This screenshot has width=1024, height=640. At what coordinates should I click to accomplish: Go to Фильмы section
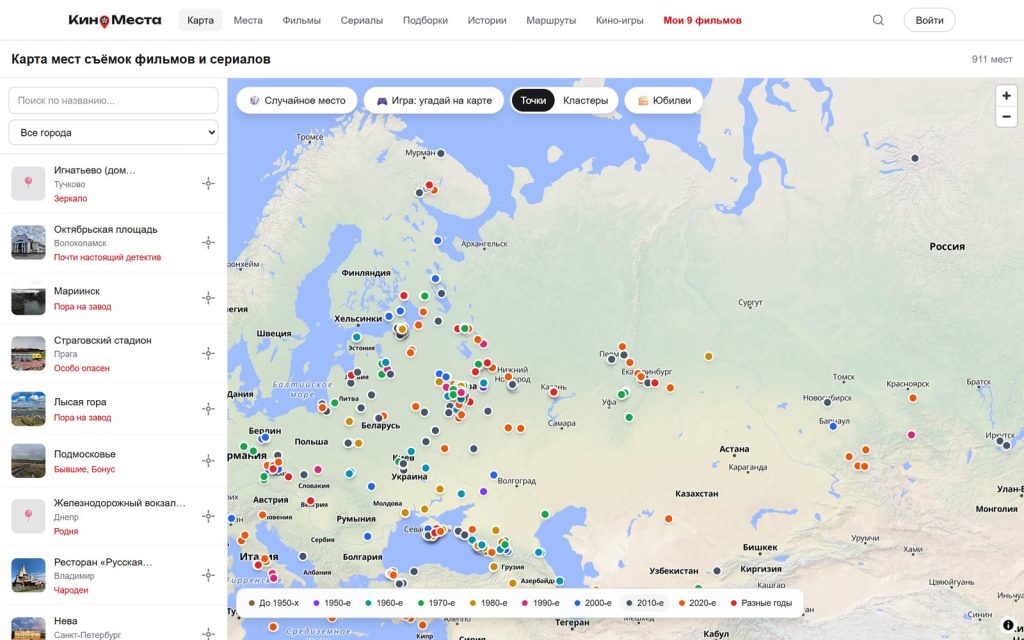click(301, 20)
